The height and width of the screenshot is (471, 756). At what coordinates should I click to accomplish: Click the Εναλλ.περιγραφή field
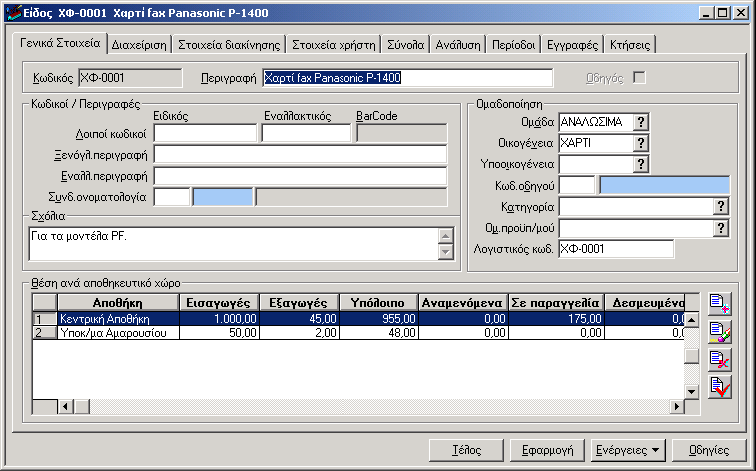[x=300, y=176]
